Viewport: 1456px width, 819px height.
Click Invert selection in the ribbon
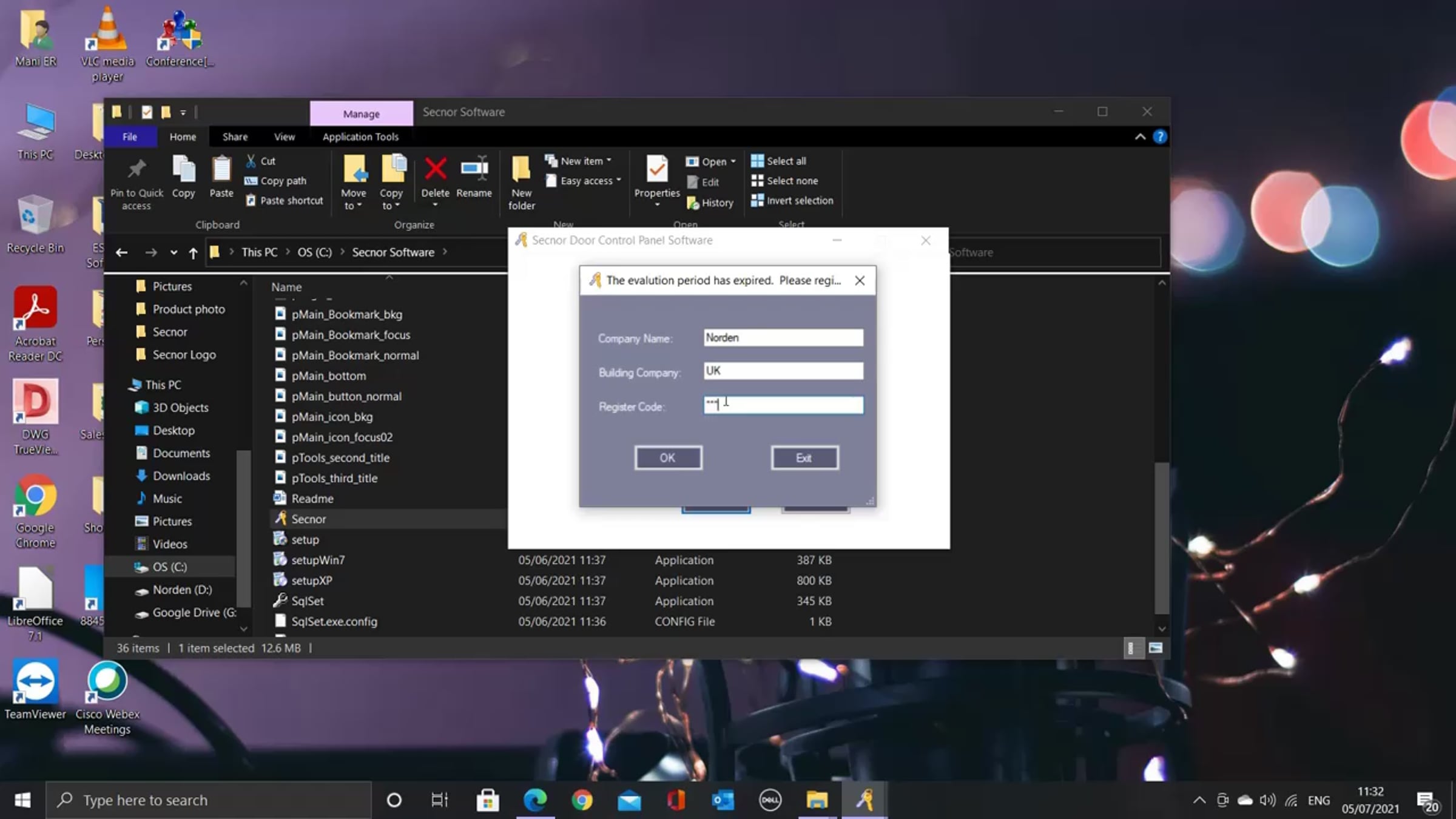[x=792, y=200]
